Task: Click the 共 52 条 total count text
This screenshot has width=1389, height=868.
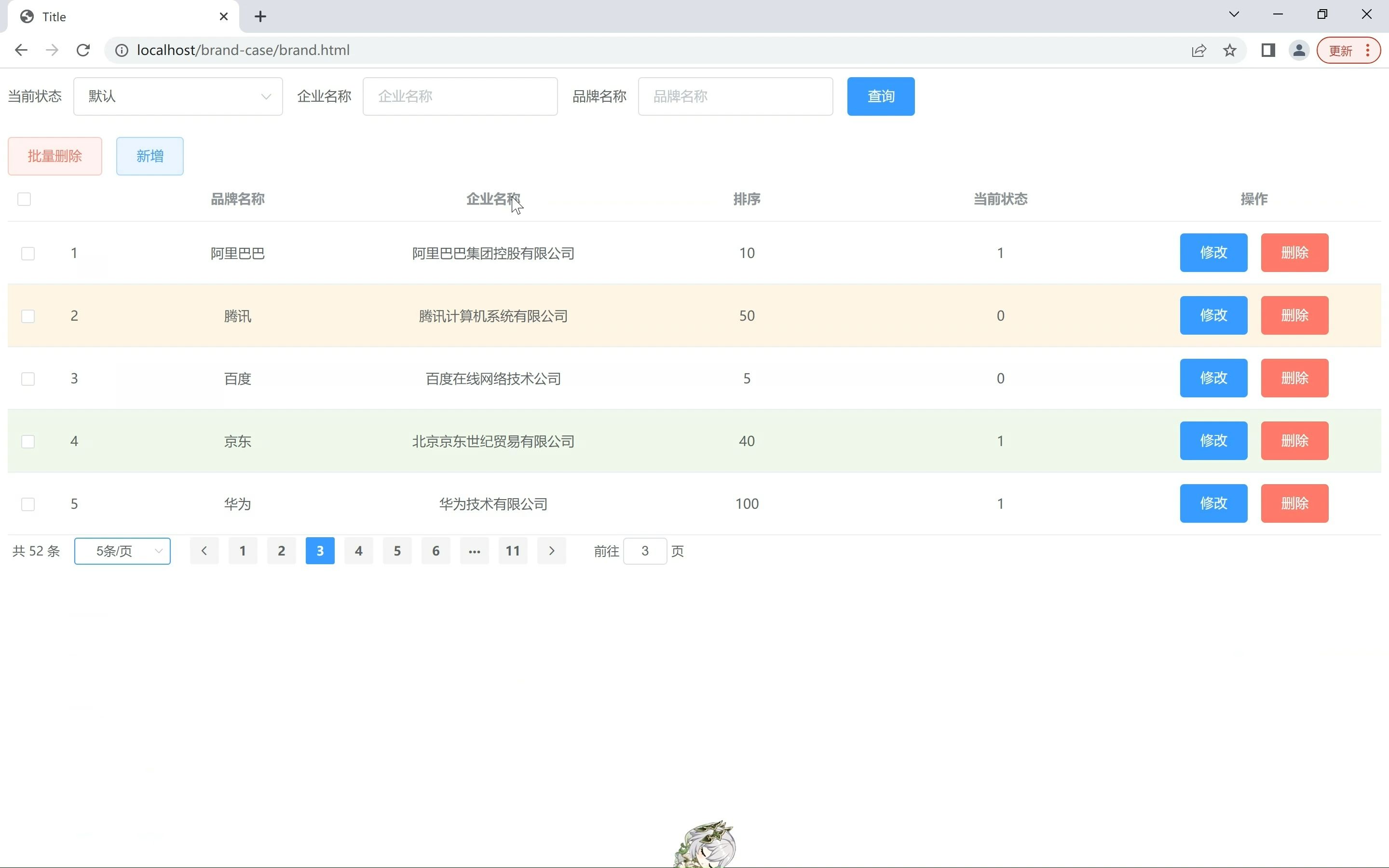Action: coord(36,551)
